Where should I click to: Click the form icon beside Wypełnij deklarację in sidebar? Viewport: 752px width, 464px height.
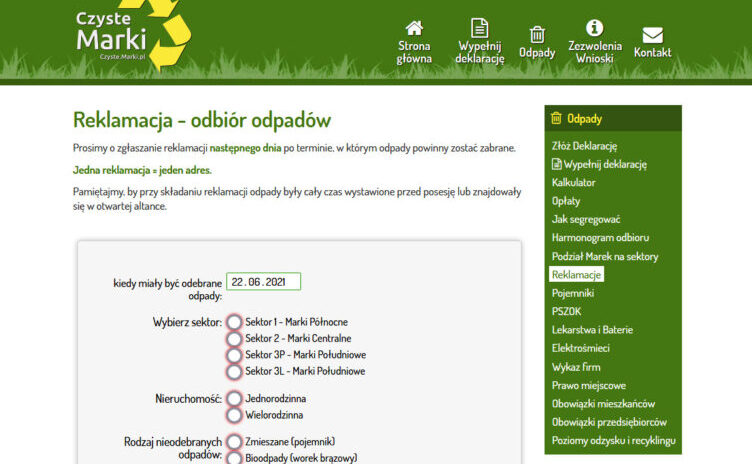point(557,164)
